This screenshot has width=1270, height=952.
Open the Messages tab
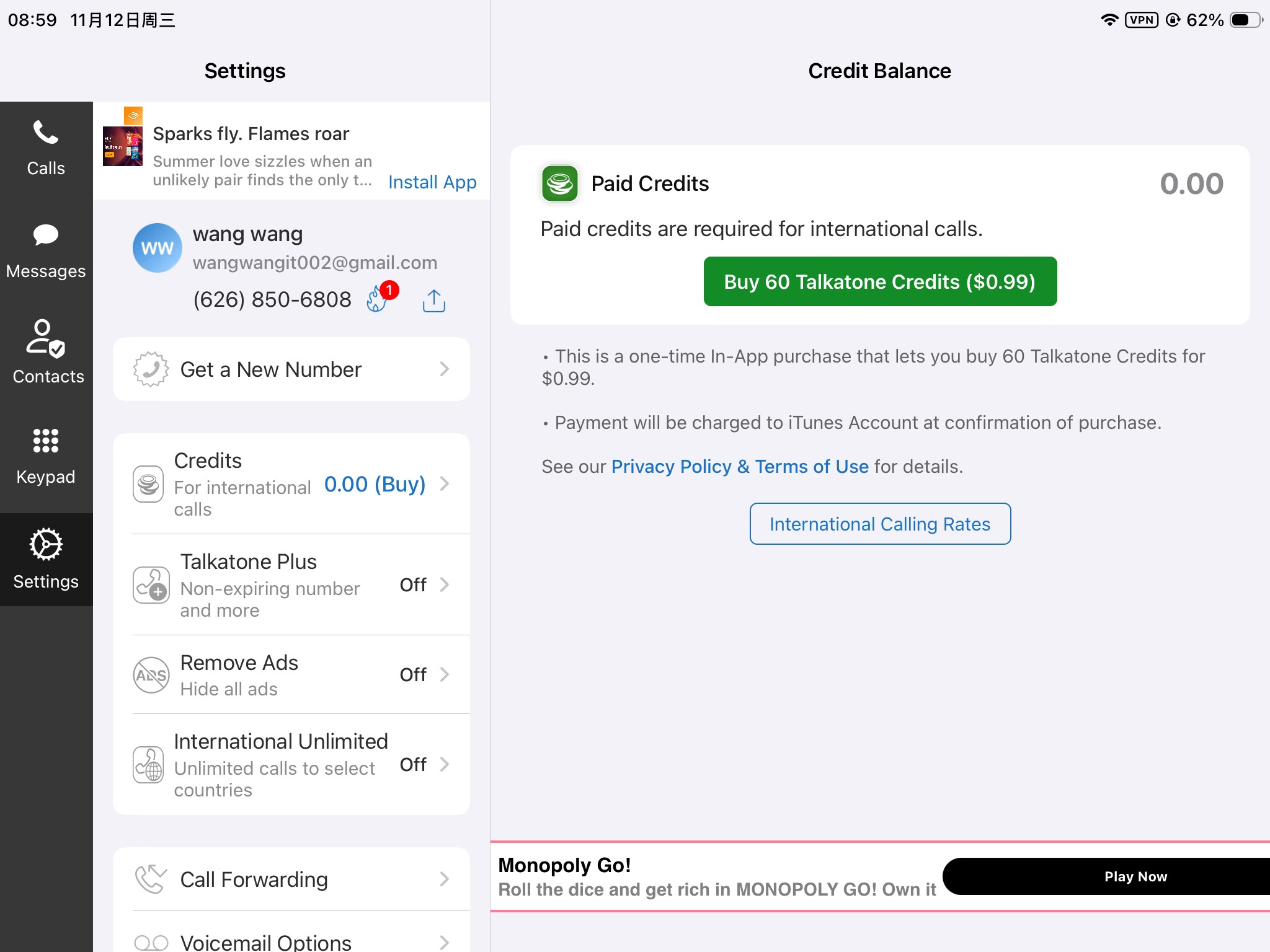point(46,252)
